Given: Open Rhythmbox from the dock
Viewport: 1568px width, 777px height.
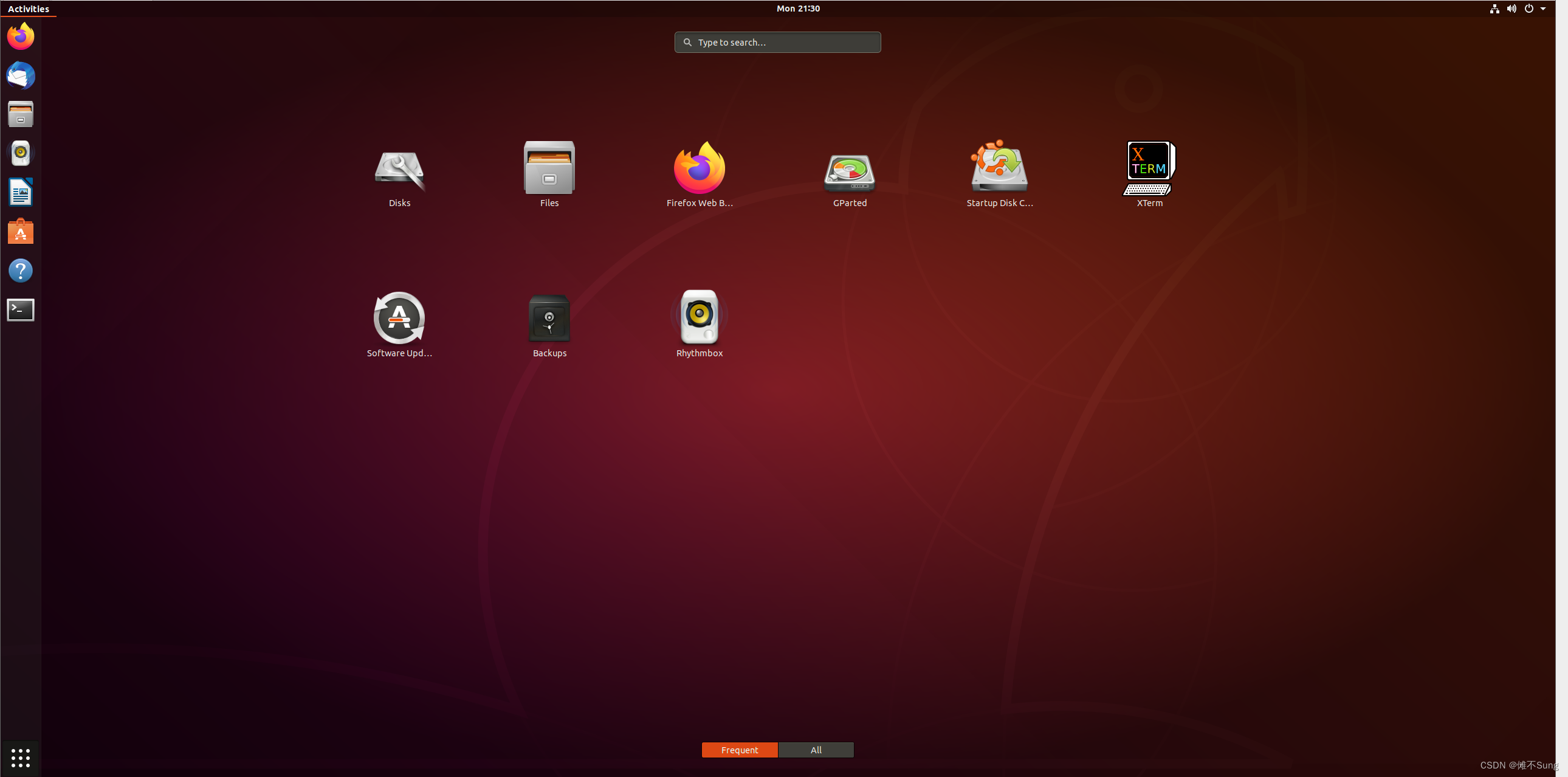Looking at the screenshot, I should [x=21, y=153].
